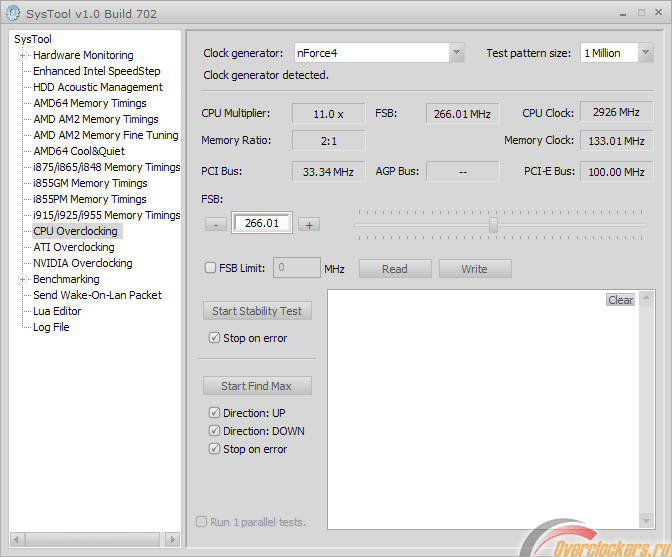Select CPU Overclocking in the tree
This screenshot has height=557, width=672.
pos(75,231)
